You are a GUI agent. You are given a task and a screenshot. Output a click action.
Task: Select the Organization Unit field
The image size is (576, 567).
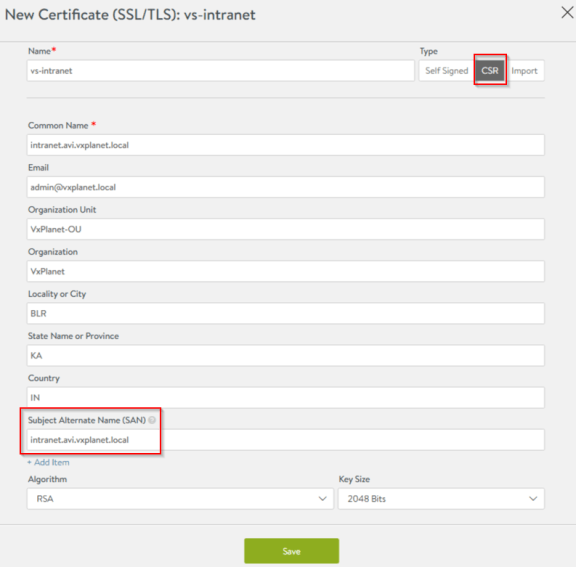pyautogui.click(x=285, y=229)
